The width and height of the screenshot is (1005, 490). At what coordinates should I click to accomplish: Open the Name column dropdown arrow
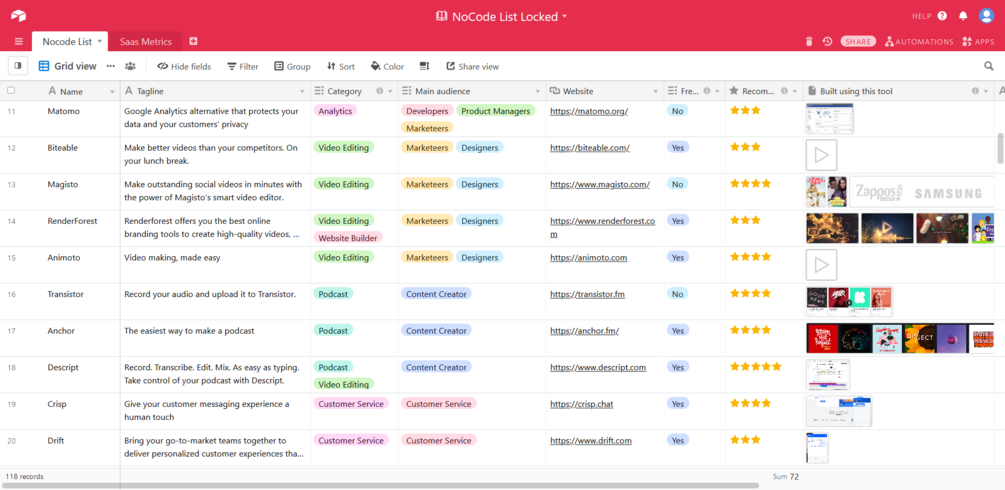[113, 92]
